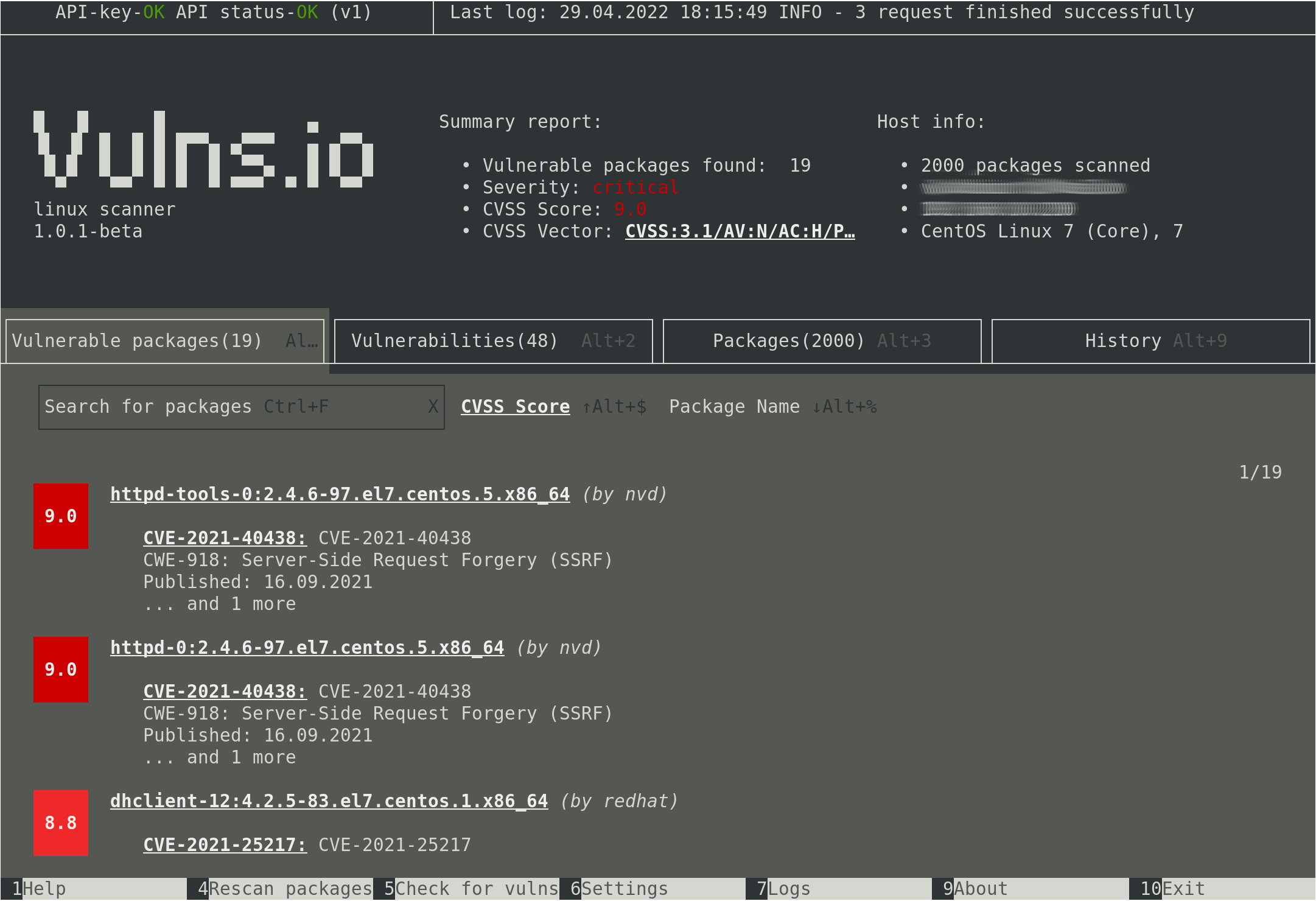The image size is (1316, 901).
Task: Click 'CWE-918: Server-Side Request Forgery' under httpd-tools
Action: pyautogui.click(x=378, y=560)
